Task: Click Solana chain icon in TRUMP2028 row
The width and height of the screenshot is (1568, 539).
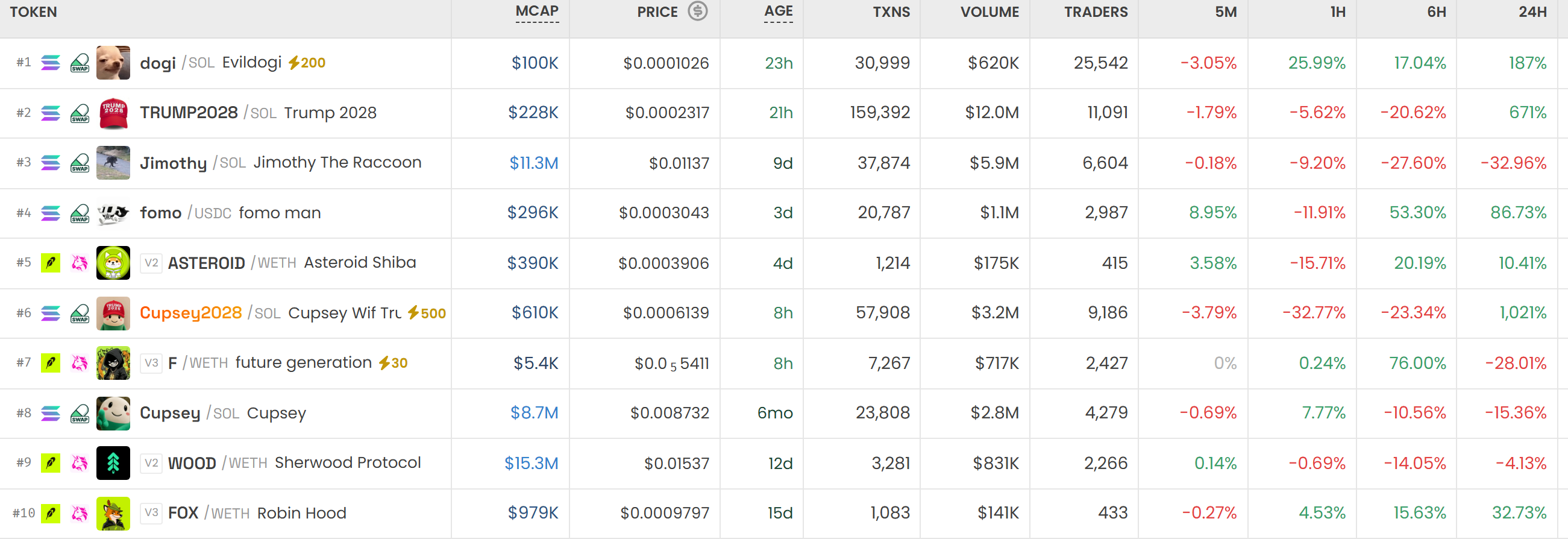Action: click(51, 113)
